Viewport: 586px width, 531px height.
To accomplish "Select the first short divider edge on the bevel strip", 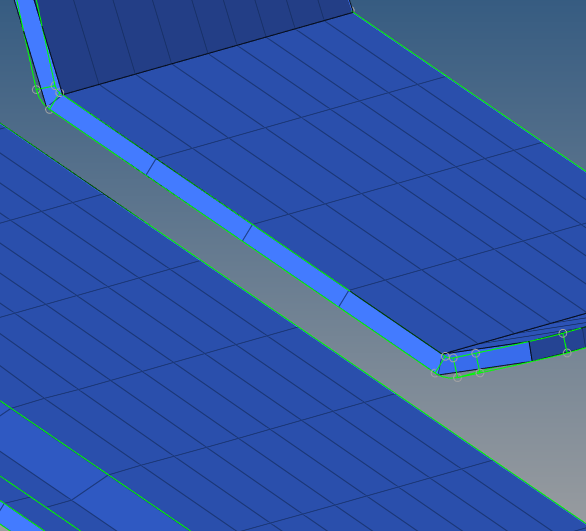I will (x=151, y=167).
